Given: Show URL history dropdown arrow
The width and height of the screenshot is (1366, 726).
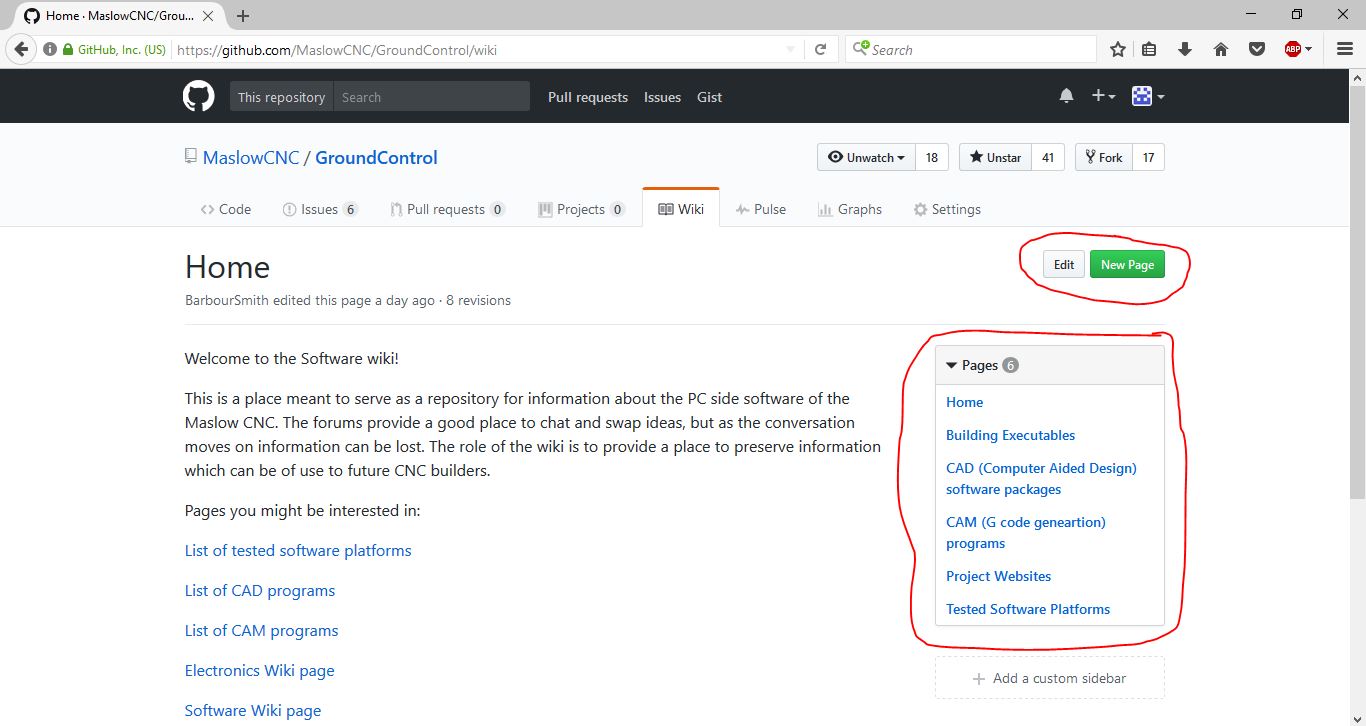Looking at the screenshot, I should tap(790, 49).
